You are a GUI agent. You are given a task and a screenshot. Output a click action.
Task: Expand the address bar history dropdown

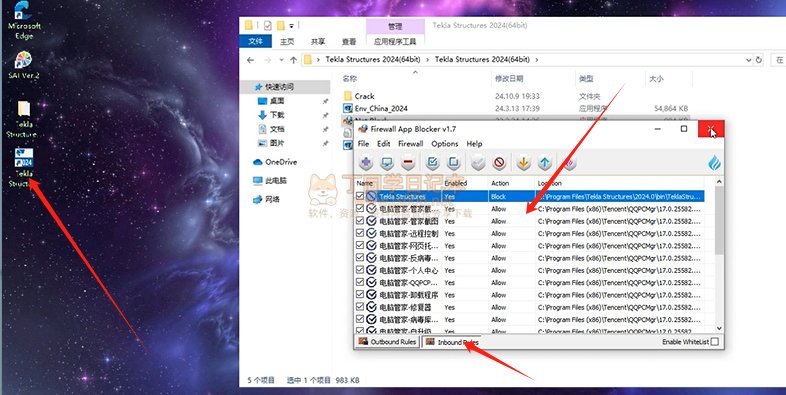tap(748, 60)
